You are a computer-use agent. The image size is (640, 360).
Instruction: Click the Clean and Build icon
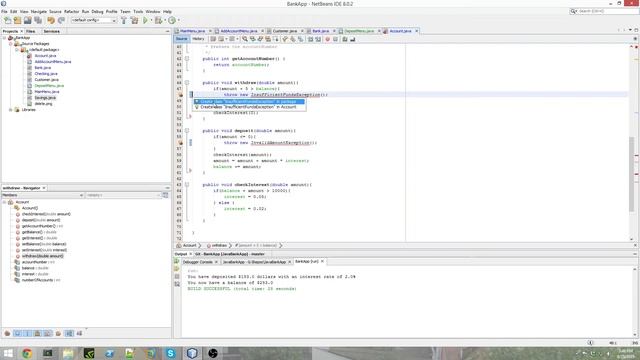coord(134,20)
